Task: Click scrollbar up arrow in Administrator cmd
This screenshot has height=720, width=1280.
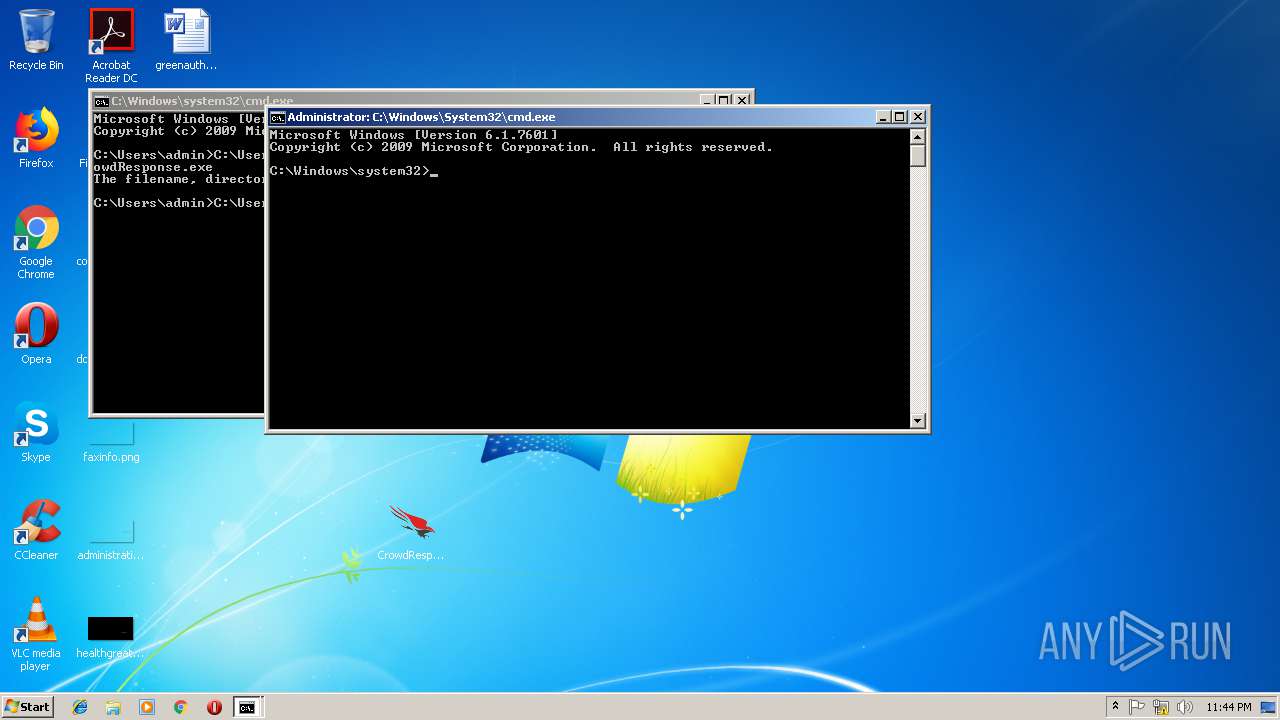Action: pyautogui.click(x=918, y=135)
